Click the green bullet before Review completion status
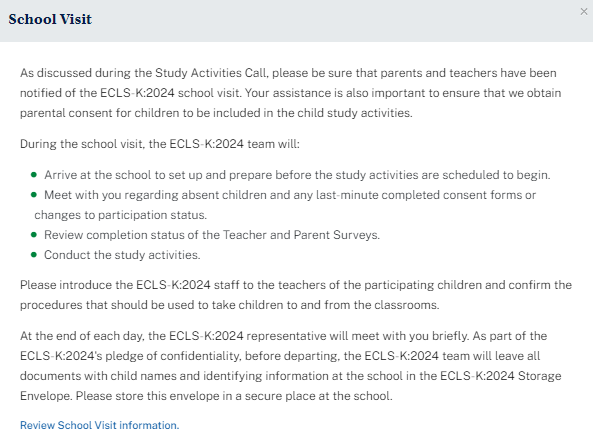 pyautogui.click(x=34, y=235)
